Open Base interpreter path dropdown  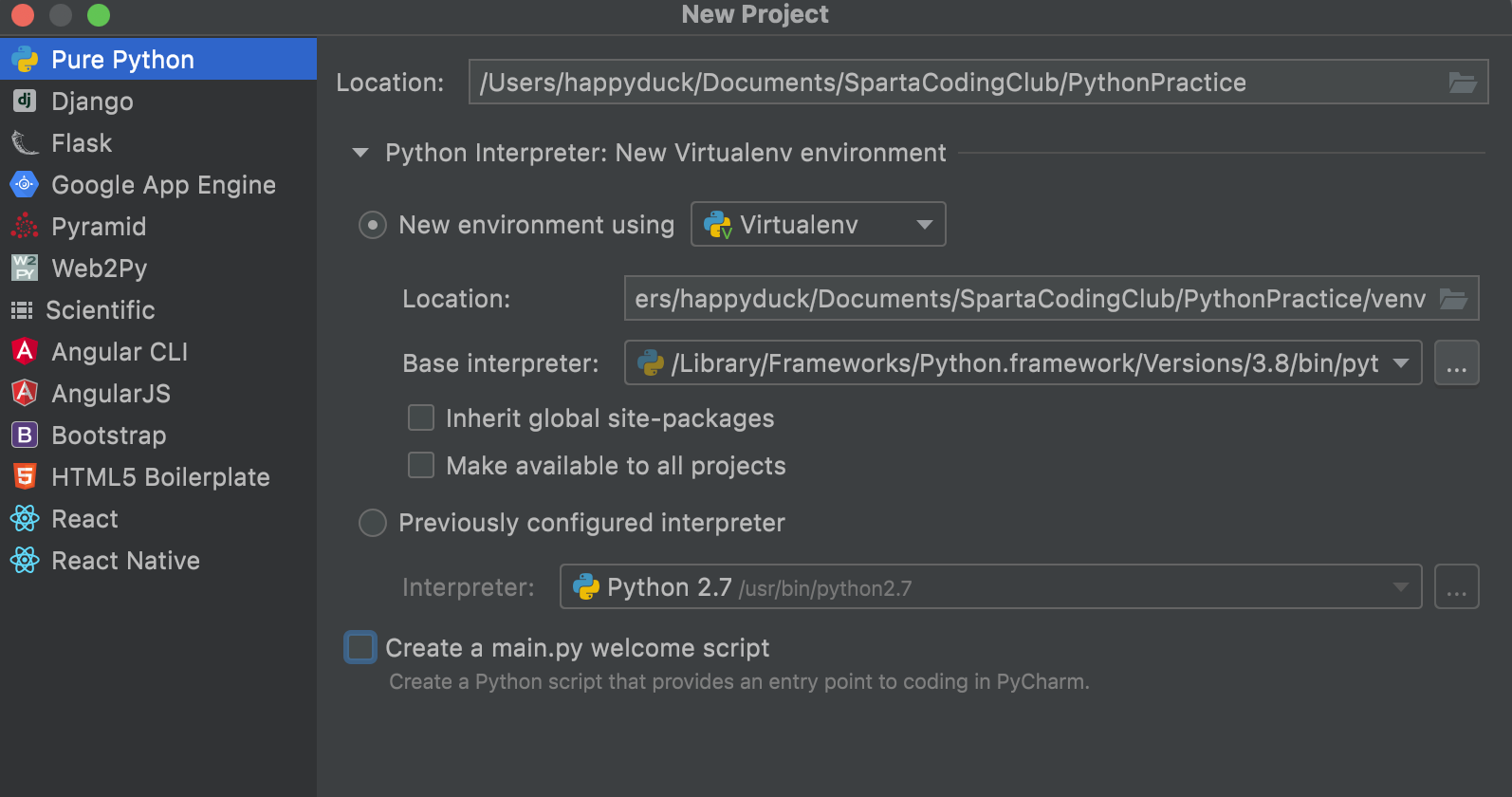click(1400, 363)
